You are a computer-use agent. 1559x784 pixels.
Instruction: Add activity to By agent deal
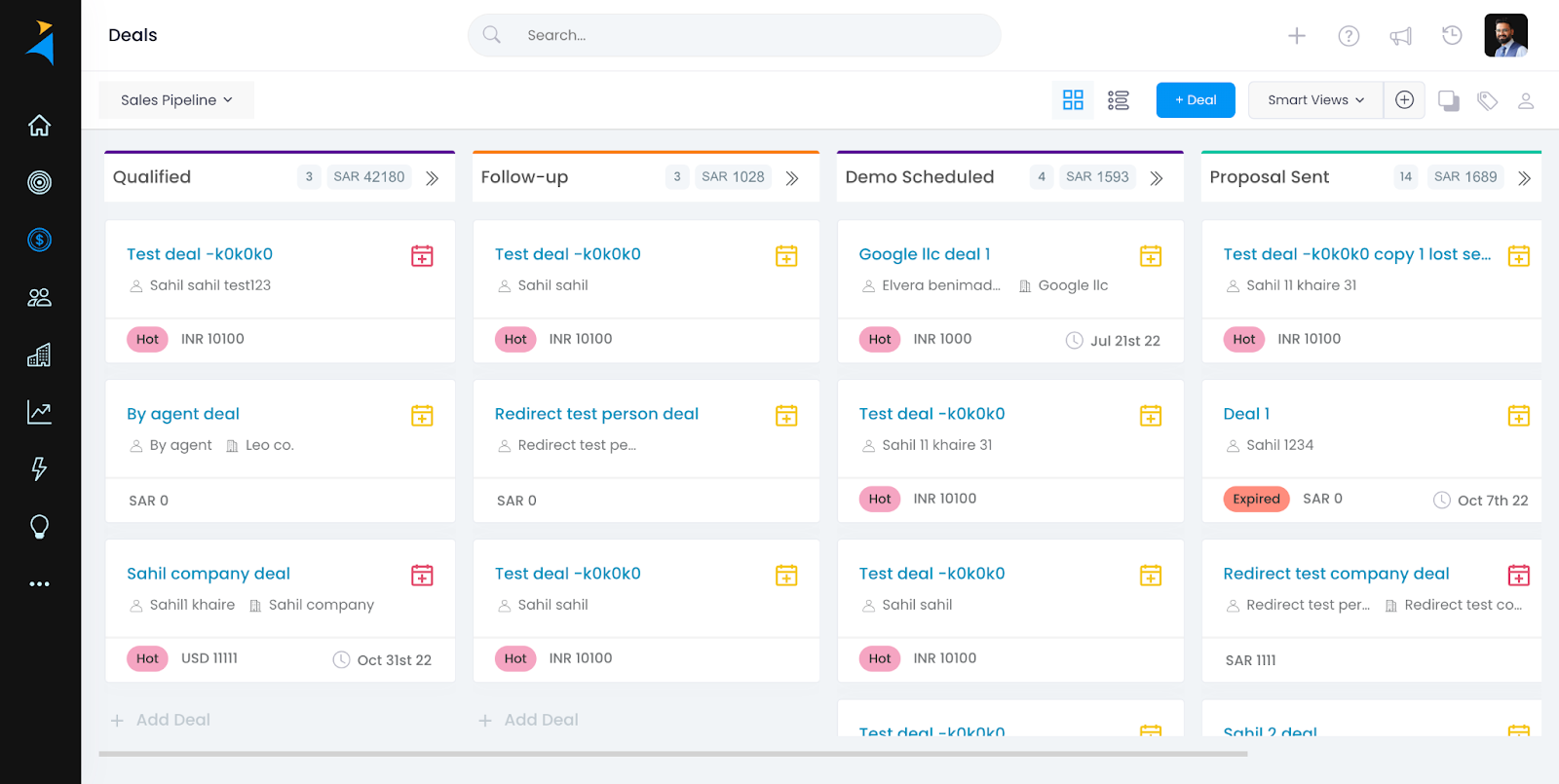(422, 416)
